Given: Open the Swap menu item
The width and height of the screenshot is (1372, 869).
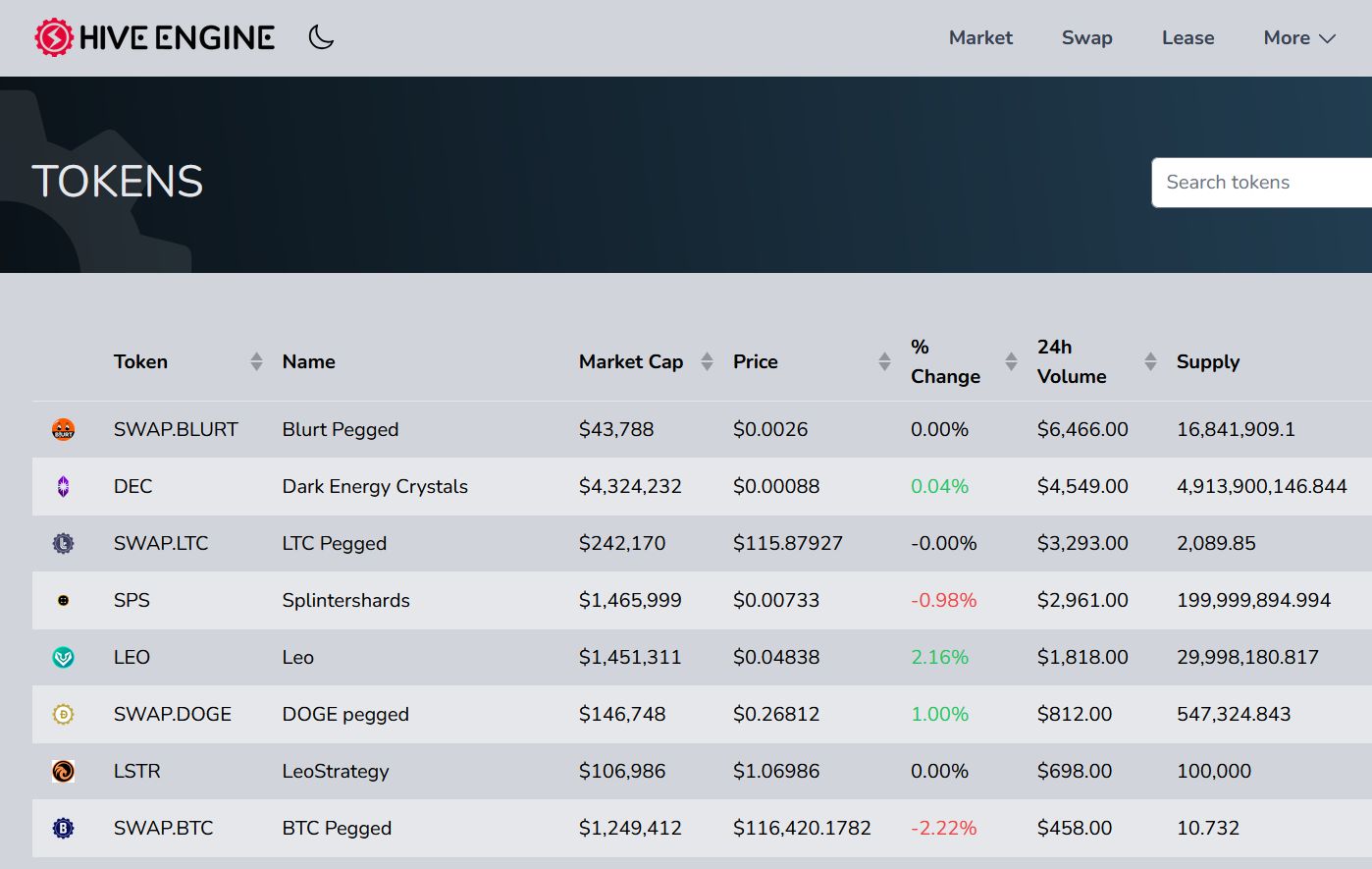Looking at the screenshot, I should tap(1087, 37).
